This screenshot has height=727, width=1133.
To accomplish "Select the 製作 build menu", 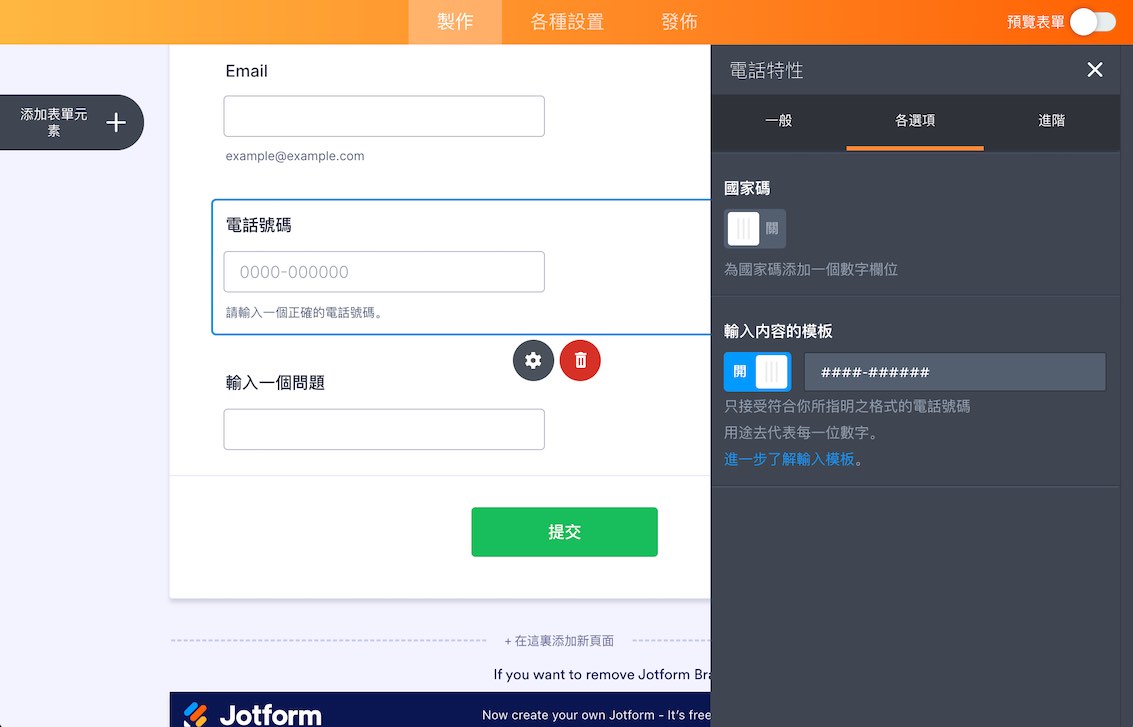I will pos(455,22).
